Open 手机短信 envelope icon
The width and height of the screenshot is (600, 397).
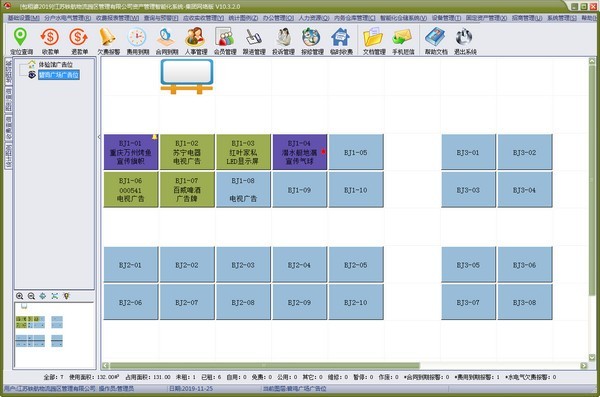pyautogui.click(x=403, y=41)
